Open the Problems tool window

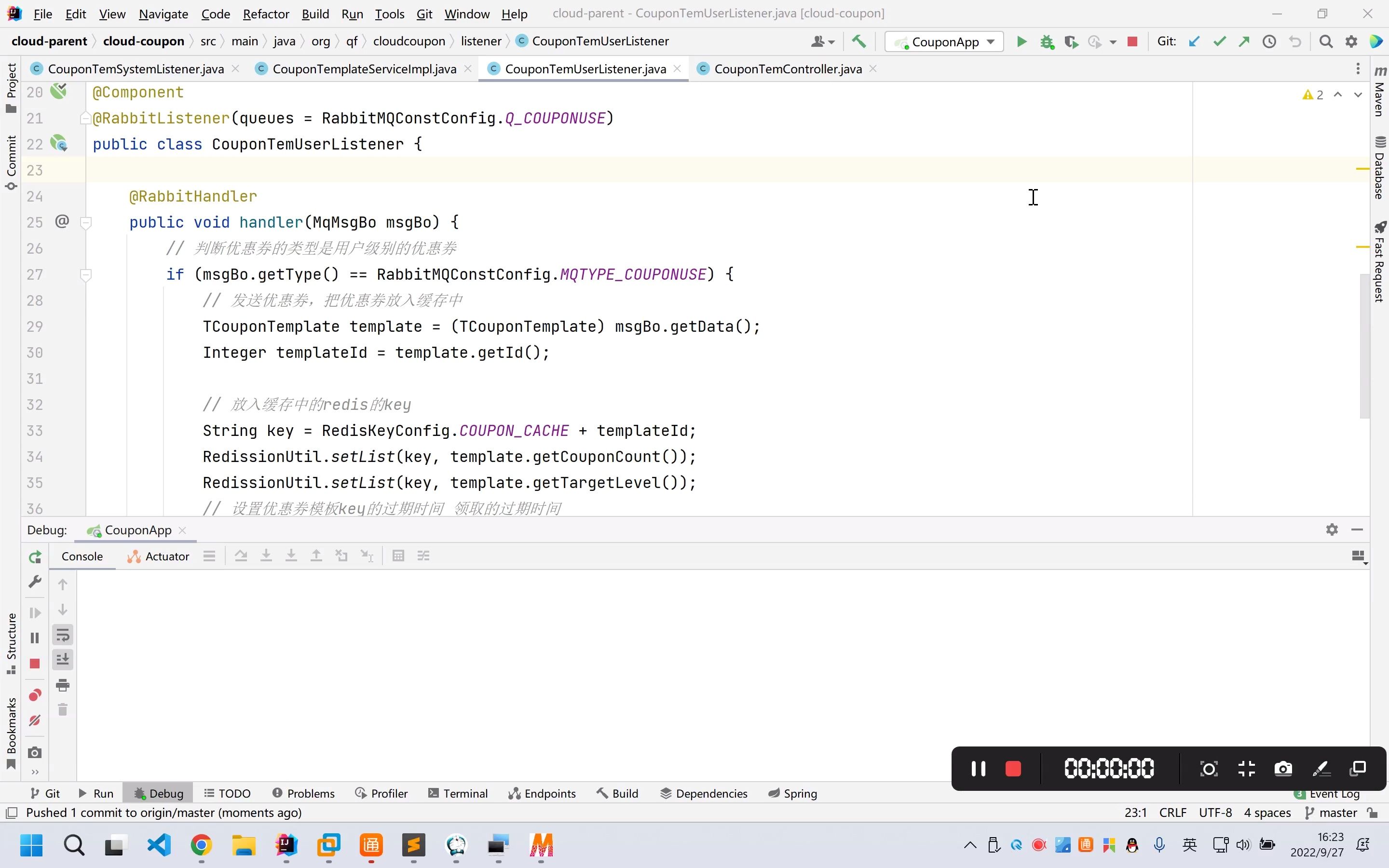coord(303,793)
